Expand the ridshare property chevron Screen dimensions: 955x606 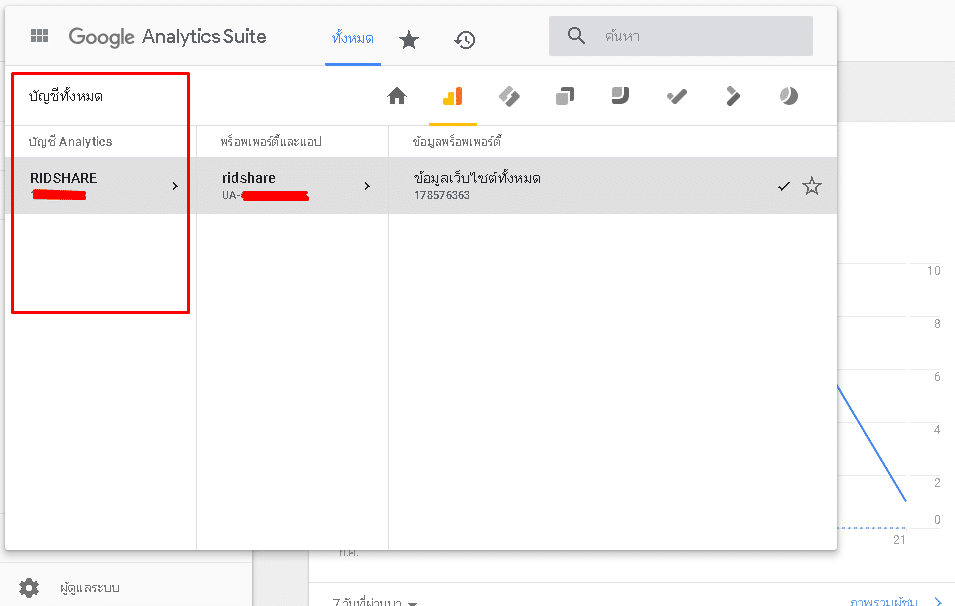click(367, 186)
